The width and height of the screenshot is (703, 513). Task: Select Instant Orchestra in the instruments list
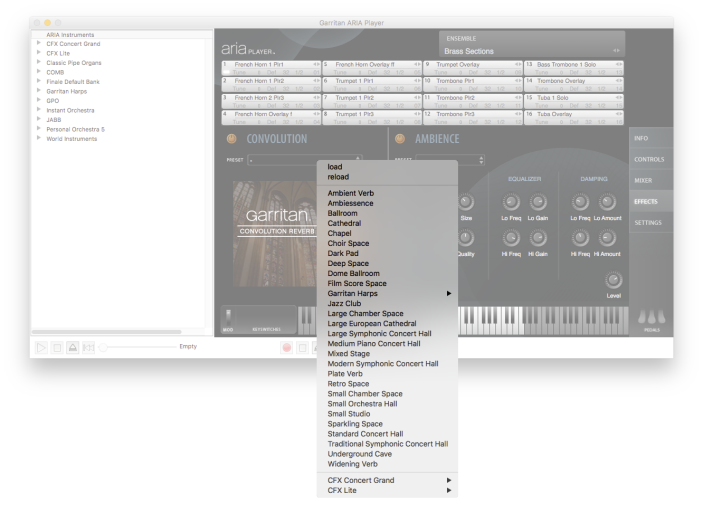coord(70,110)
